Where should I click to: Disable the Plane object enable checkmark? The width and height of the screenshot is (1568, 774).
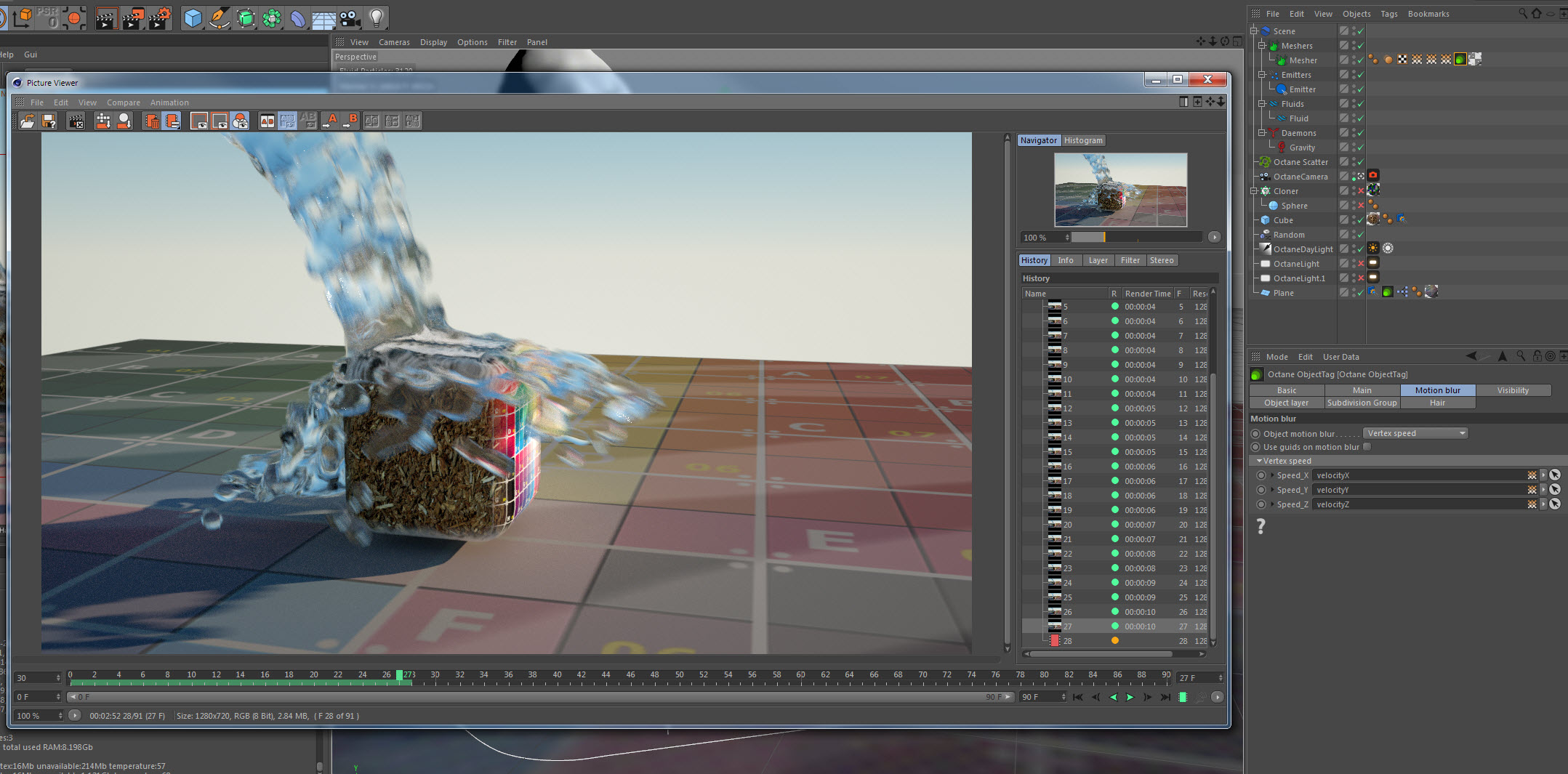1361,293
